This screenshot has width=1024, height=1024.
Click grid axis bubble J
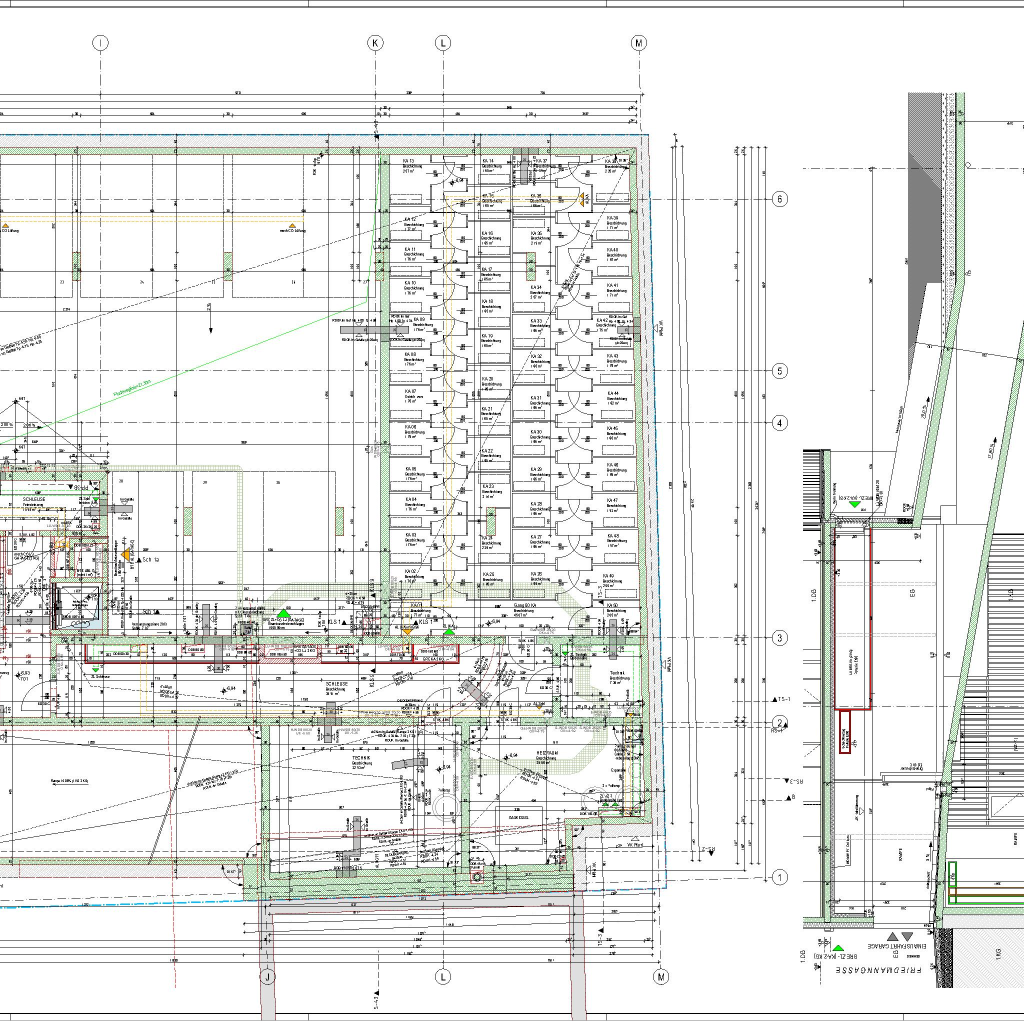(267, 976)
